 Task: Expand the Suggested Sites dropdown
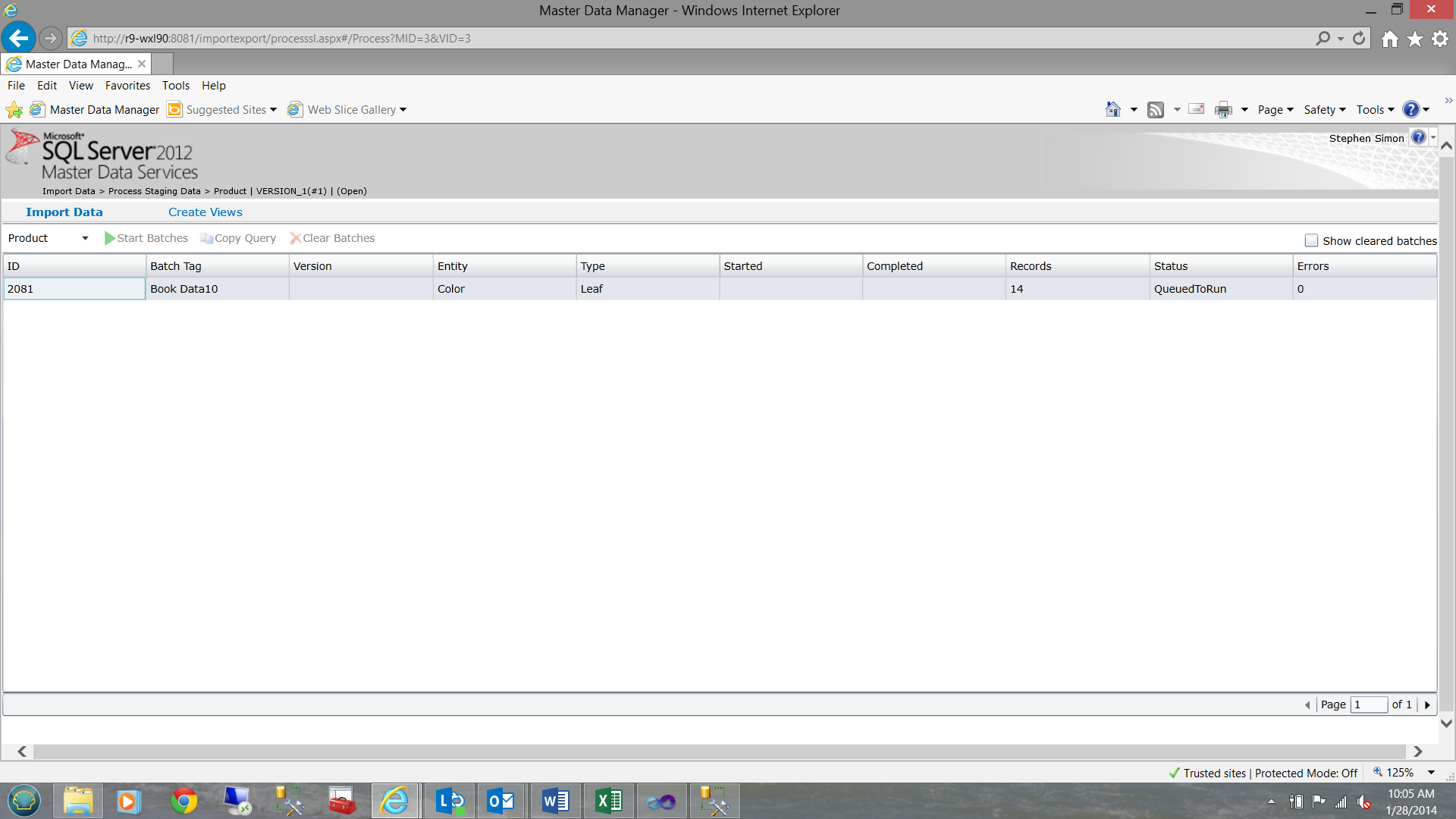pyautogui.click(x=273, y=110)
